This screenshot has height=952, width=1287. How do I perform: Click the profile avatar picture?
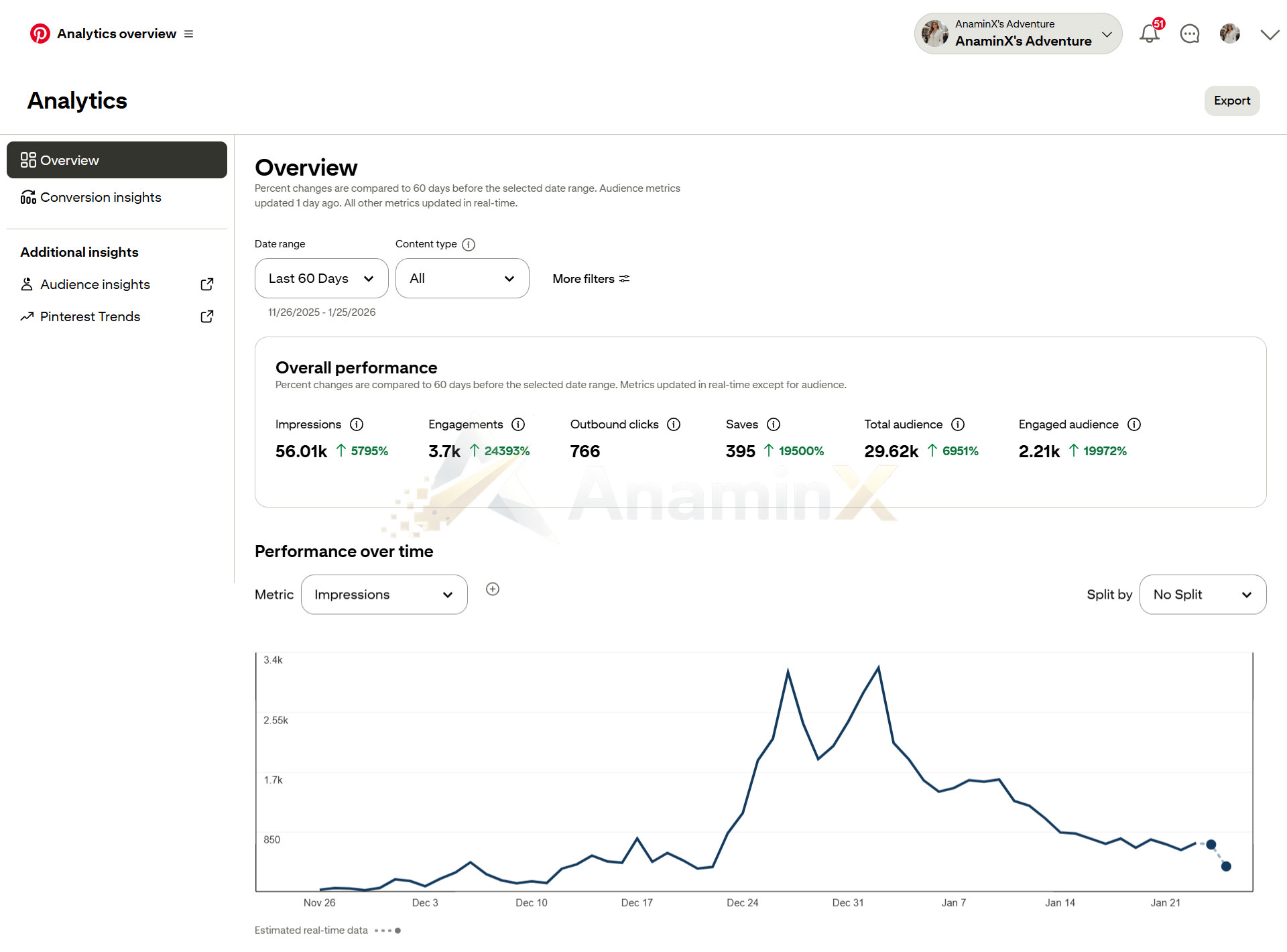pos(1230,34)
